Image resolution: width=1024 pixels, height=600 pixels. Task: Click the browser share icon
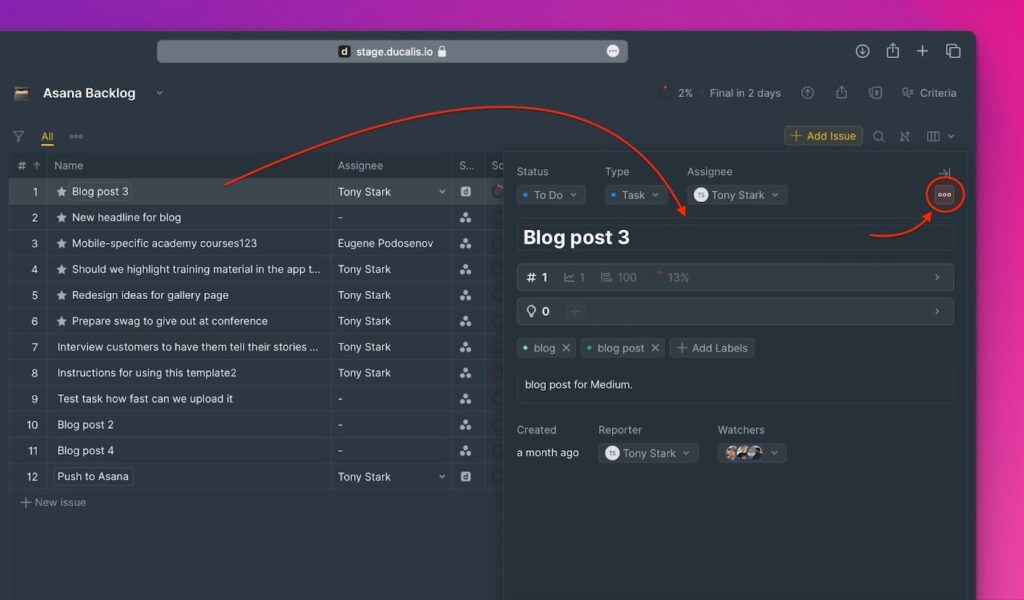coord(893,50)
